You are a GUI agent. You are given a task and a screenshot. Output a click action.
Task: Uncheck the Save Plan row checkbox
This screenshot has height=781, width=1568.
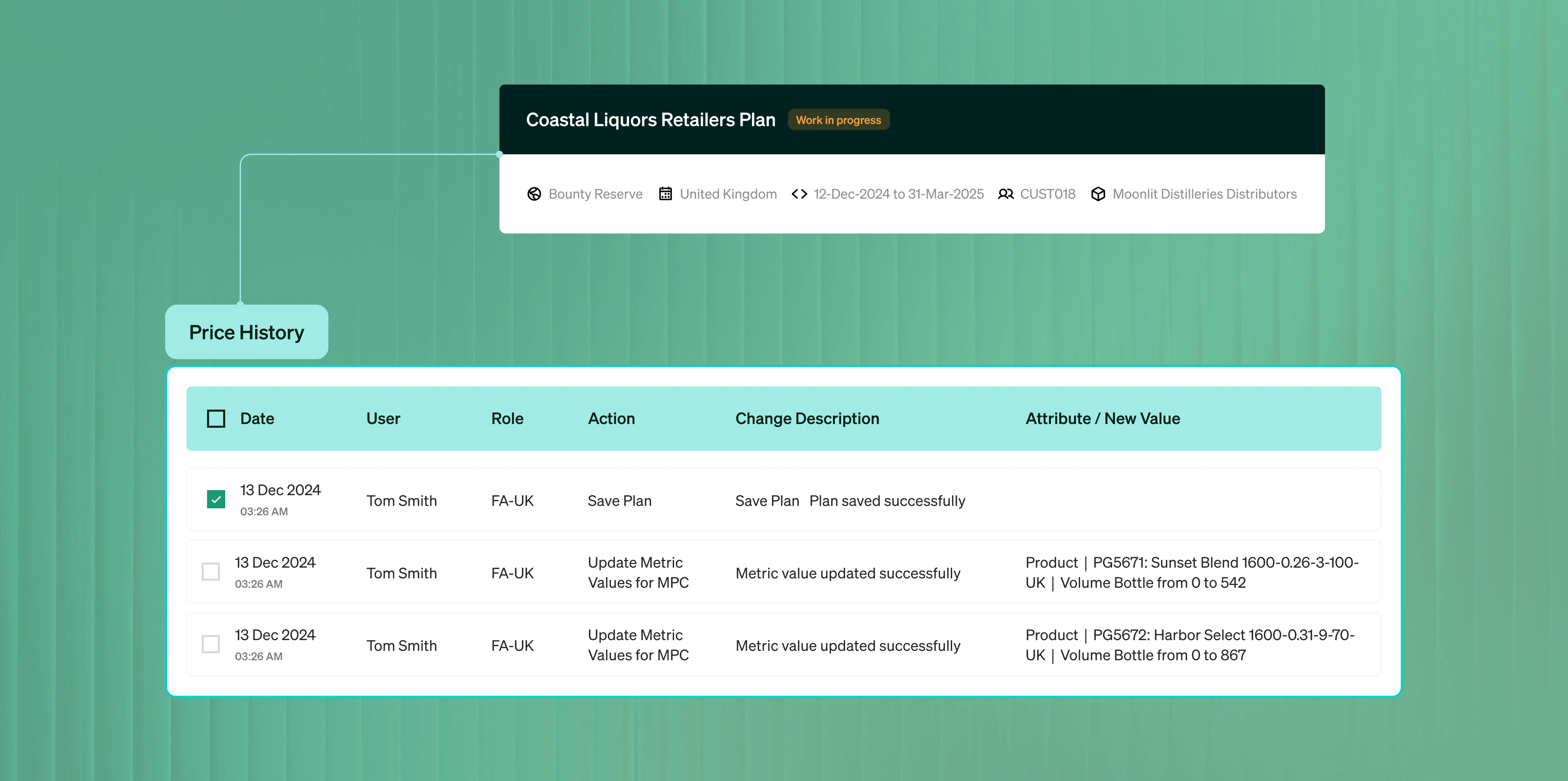point(216,500)
